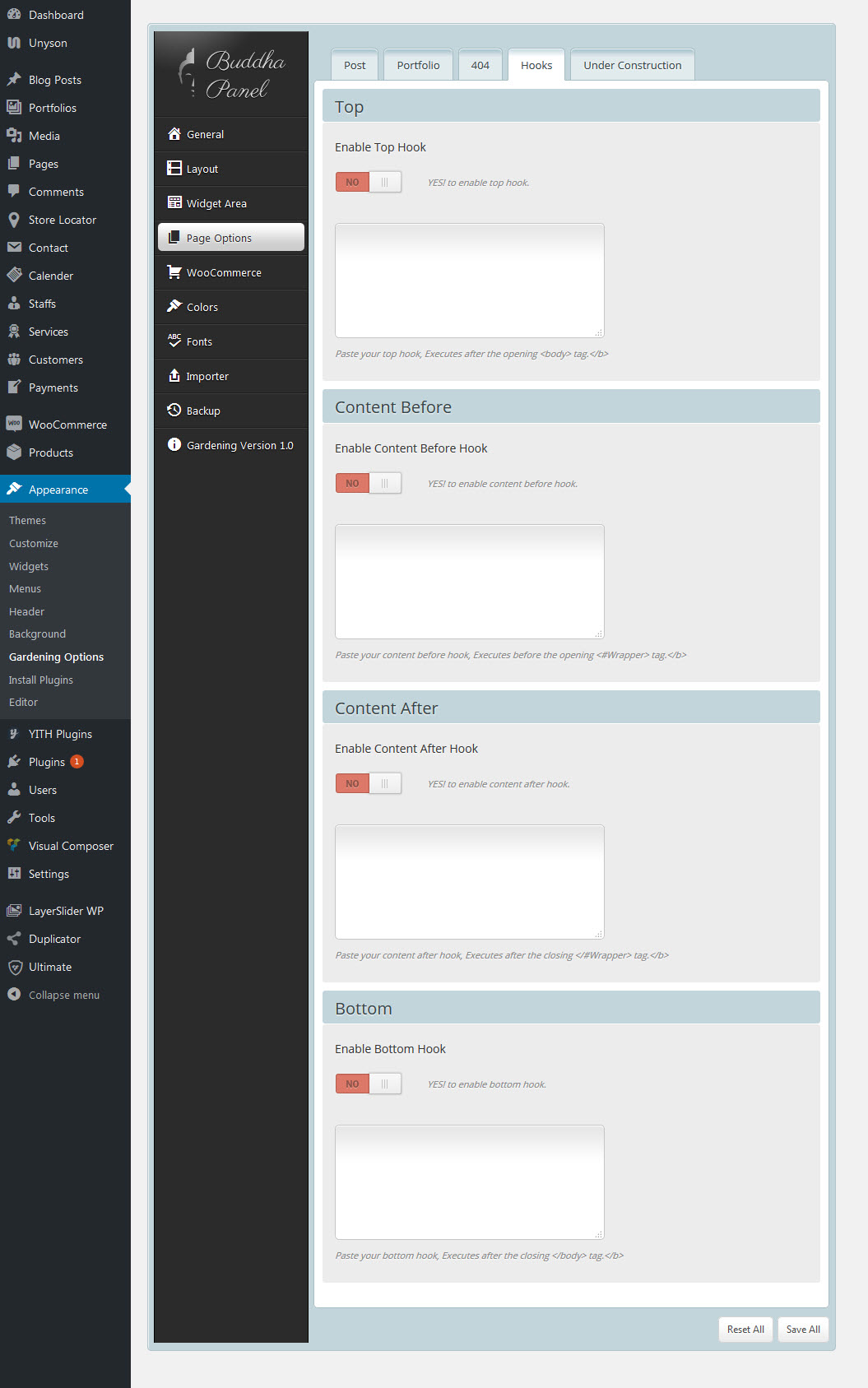Click the LayerSlider WP icon
Screen dimensions: 868x1388
tap(14, 911)
